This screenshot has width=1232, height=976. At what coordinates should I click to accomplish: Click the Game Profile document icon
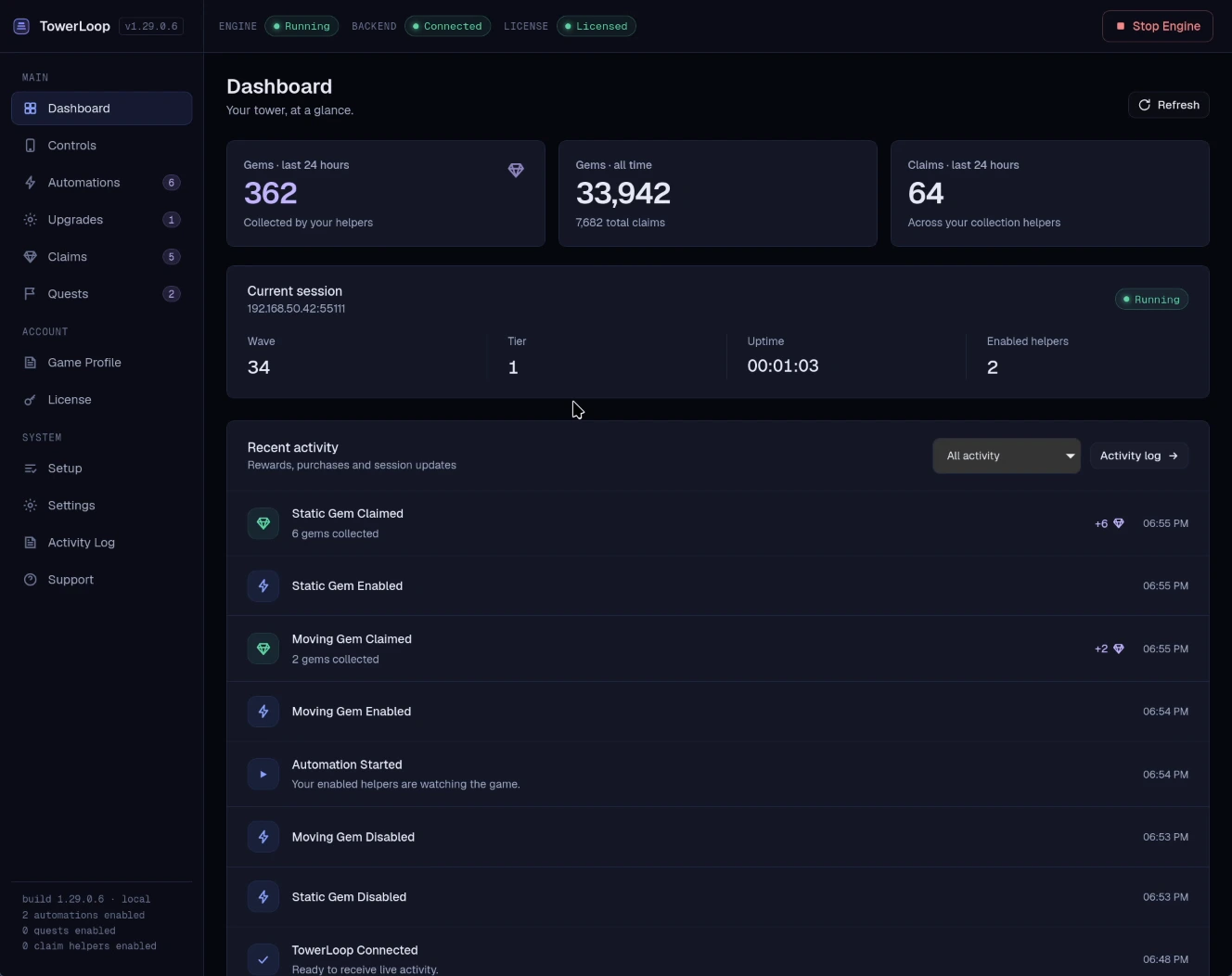tap(31, 363)
